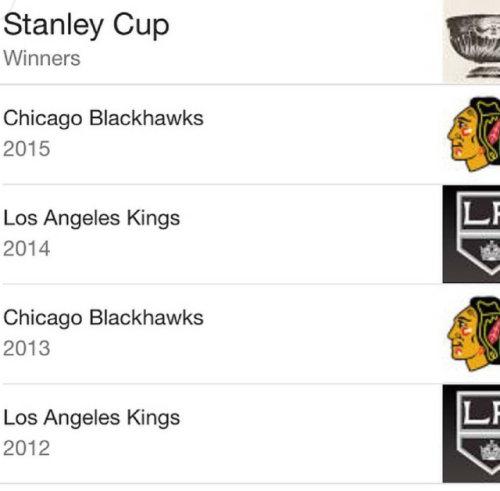Click the Stanley Cup trophy image
Viewport: 500px width, 491px height.
471,41
